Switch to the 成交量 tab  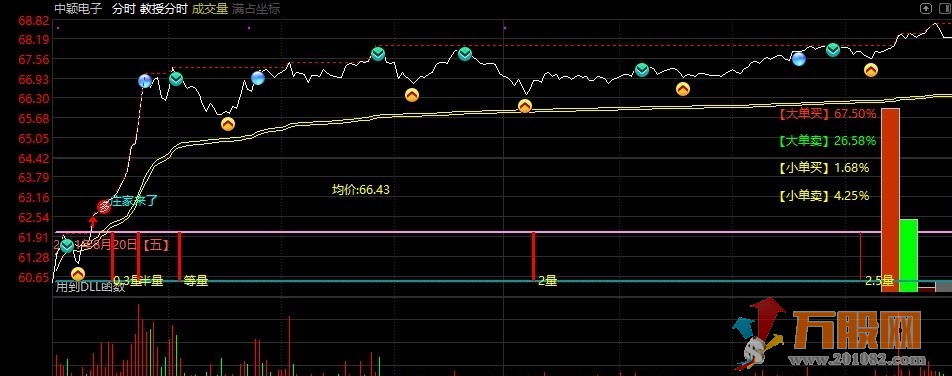point(209,9)
